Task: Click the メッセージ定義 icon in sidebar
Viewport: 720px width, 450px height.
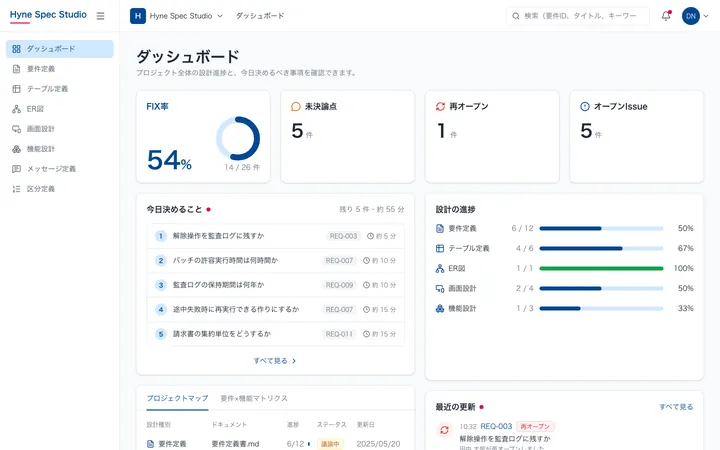Action: 17,169
